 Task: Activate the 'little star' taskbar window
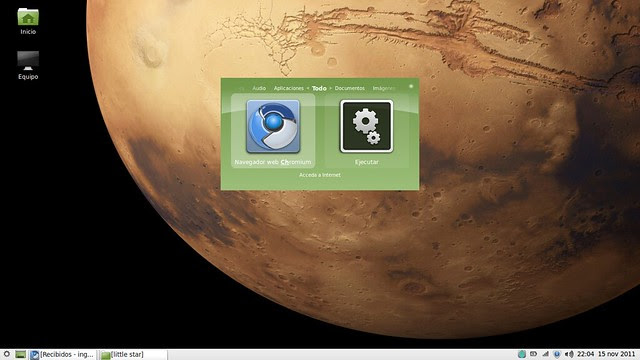click(134, 354)
